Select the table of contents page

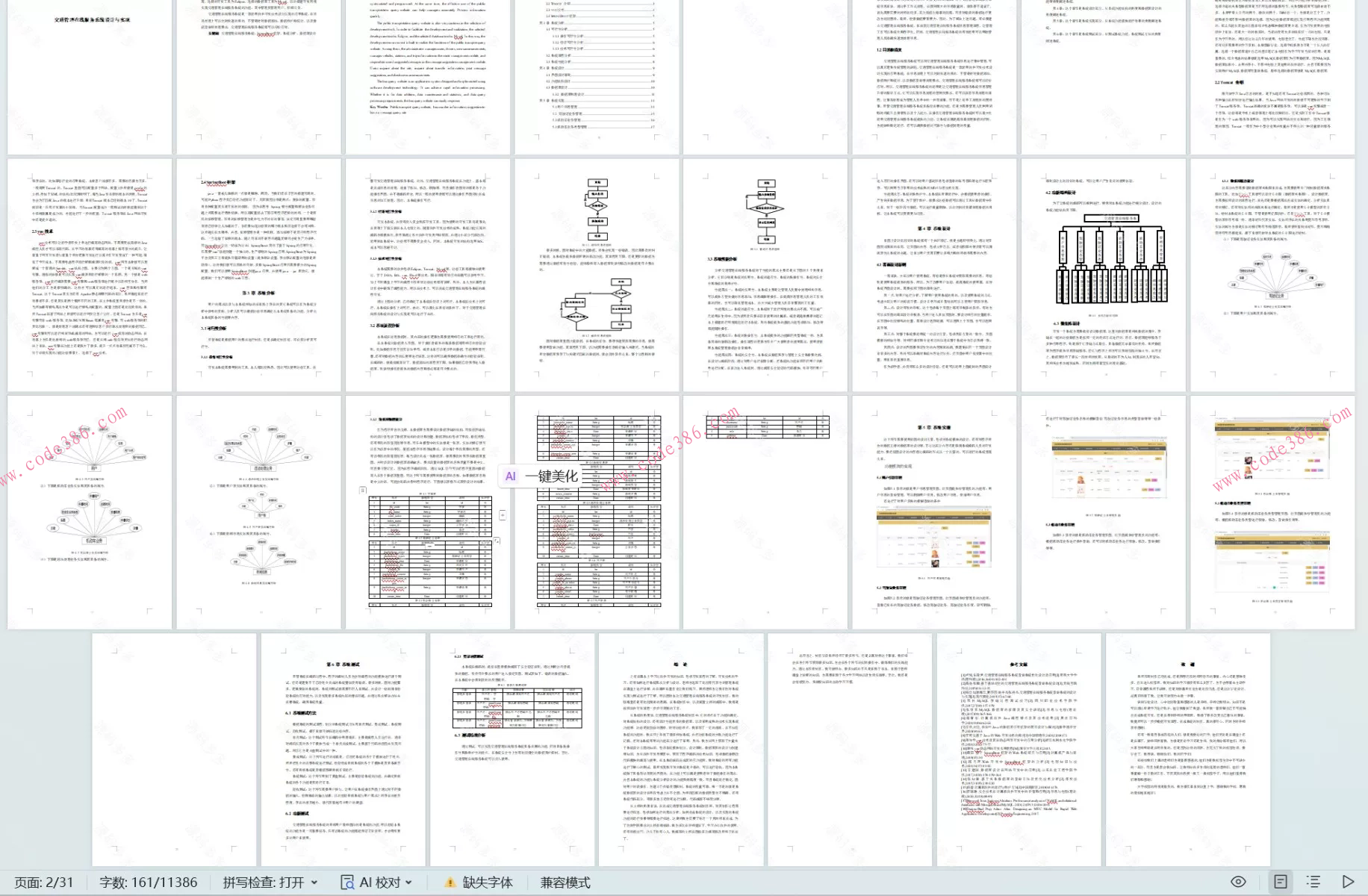tap(597, 77)
